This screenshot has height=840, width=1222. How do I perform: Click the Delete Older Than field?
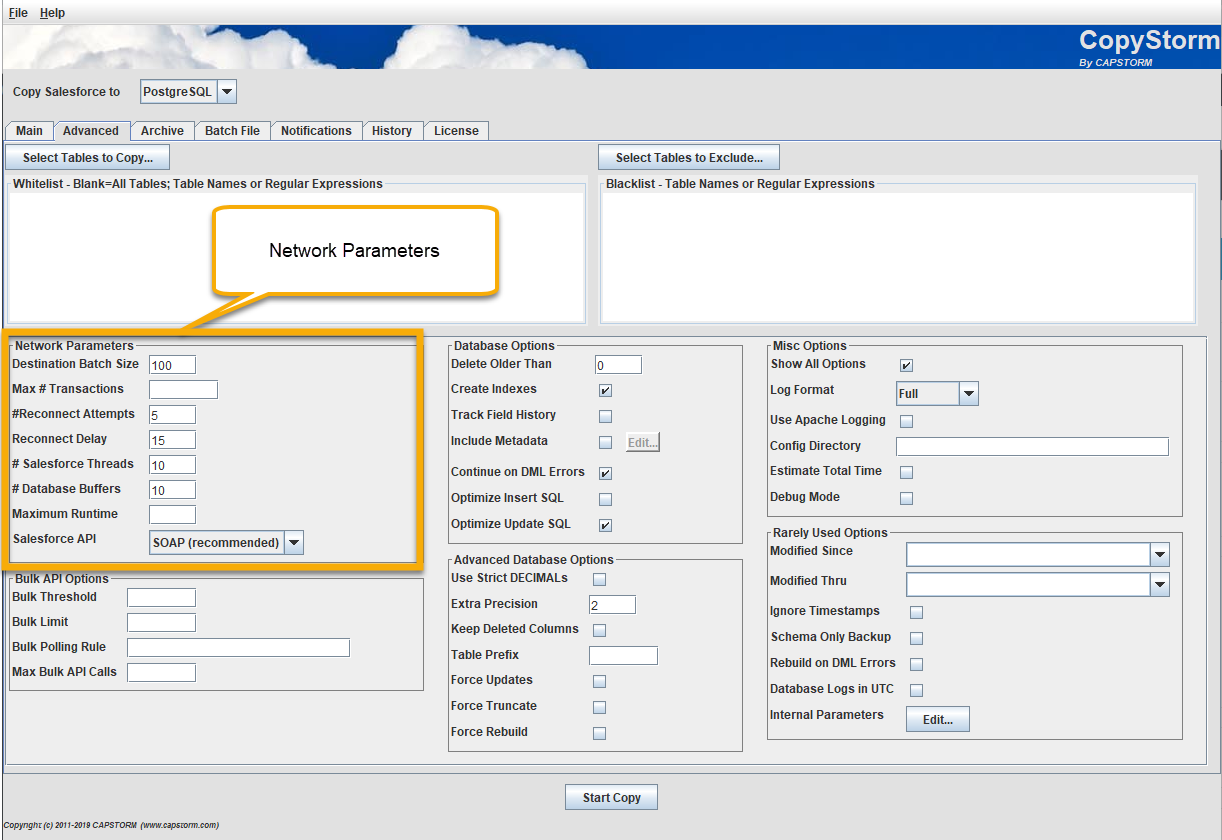[x=618, y=365]
